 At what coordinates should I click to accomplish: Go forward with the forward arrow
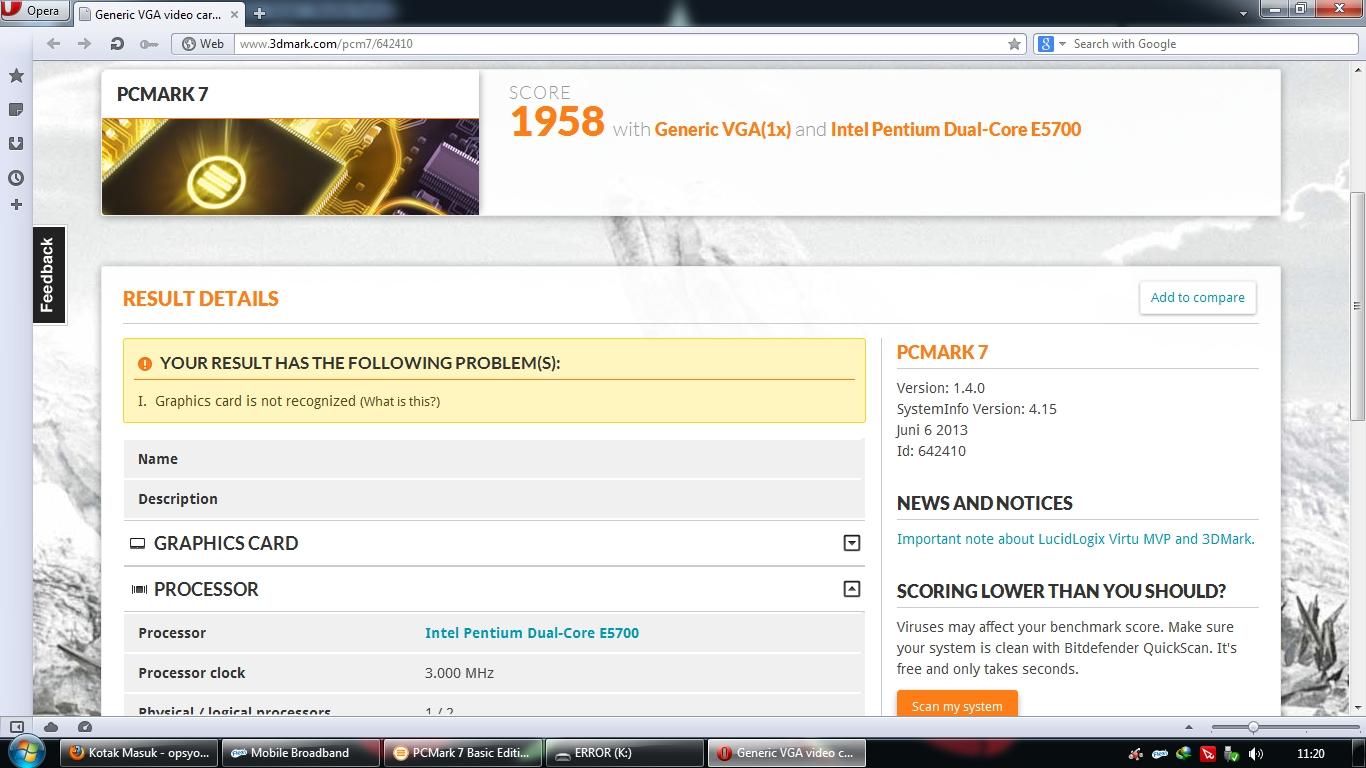coord(85,44)
